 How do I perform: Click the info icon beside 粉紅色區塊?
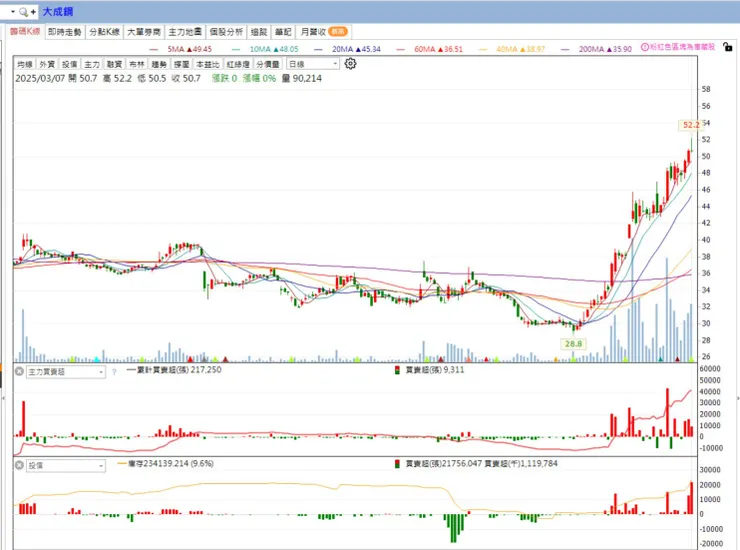click(645, 47)
